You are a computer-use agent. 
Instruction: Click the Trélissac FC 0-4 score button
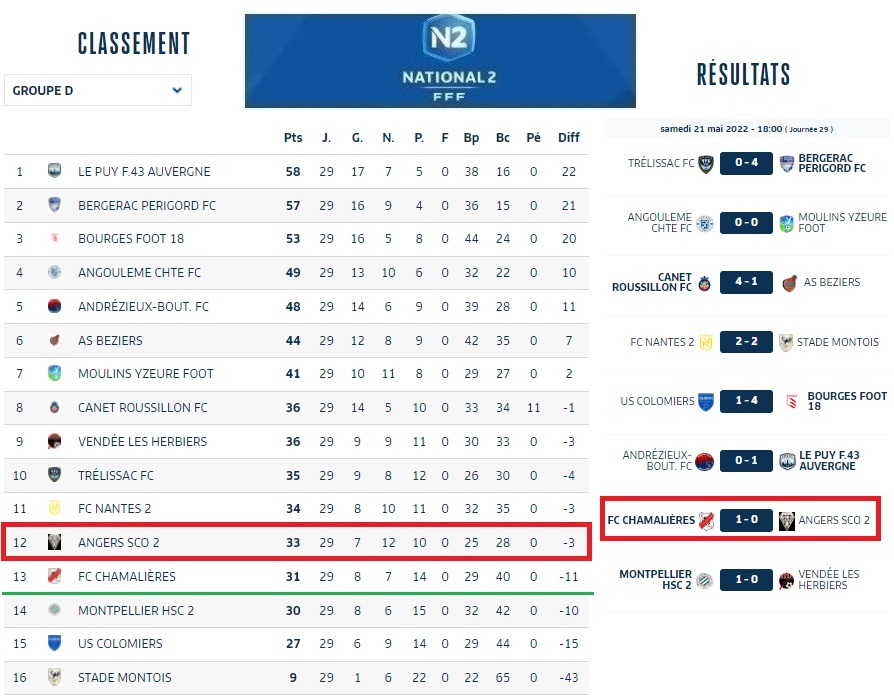(x=746, y=163)
